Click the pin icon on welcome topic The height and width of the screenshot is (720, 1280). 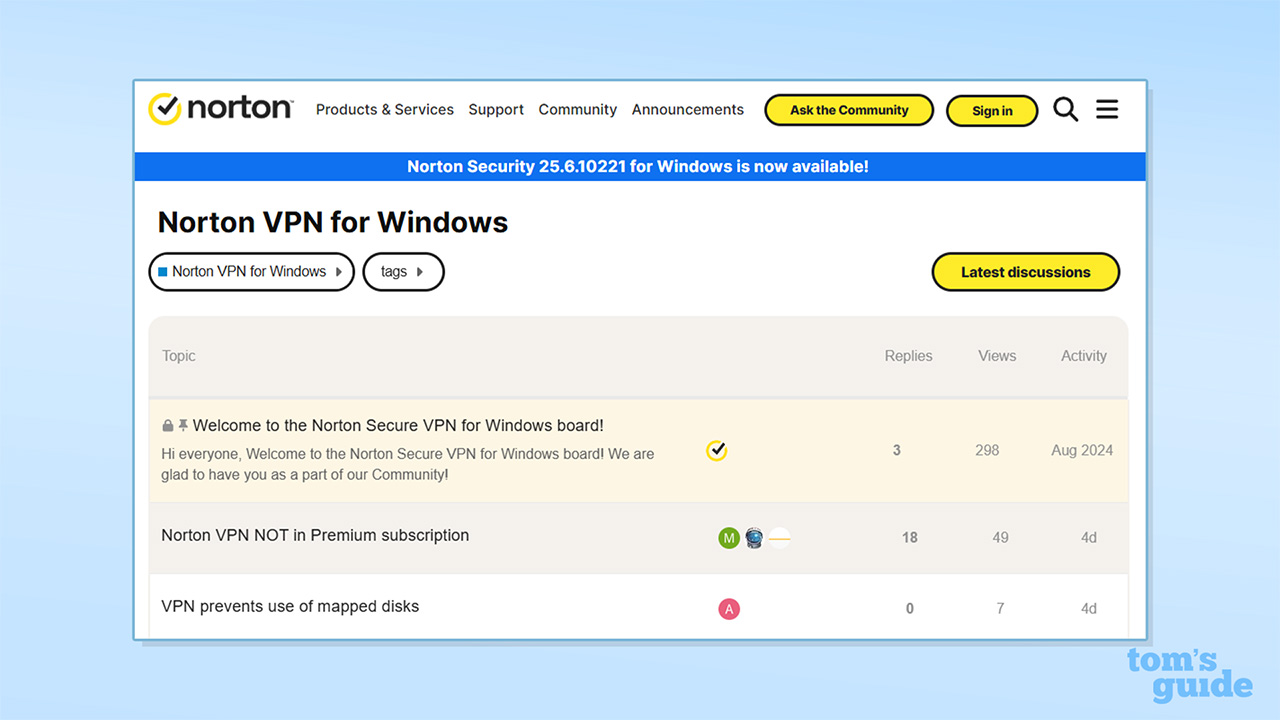(x=183, y=426)
